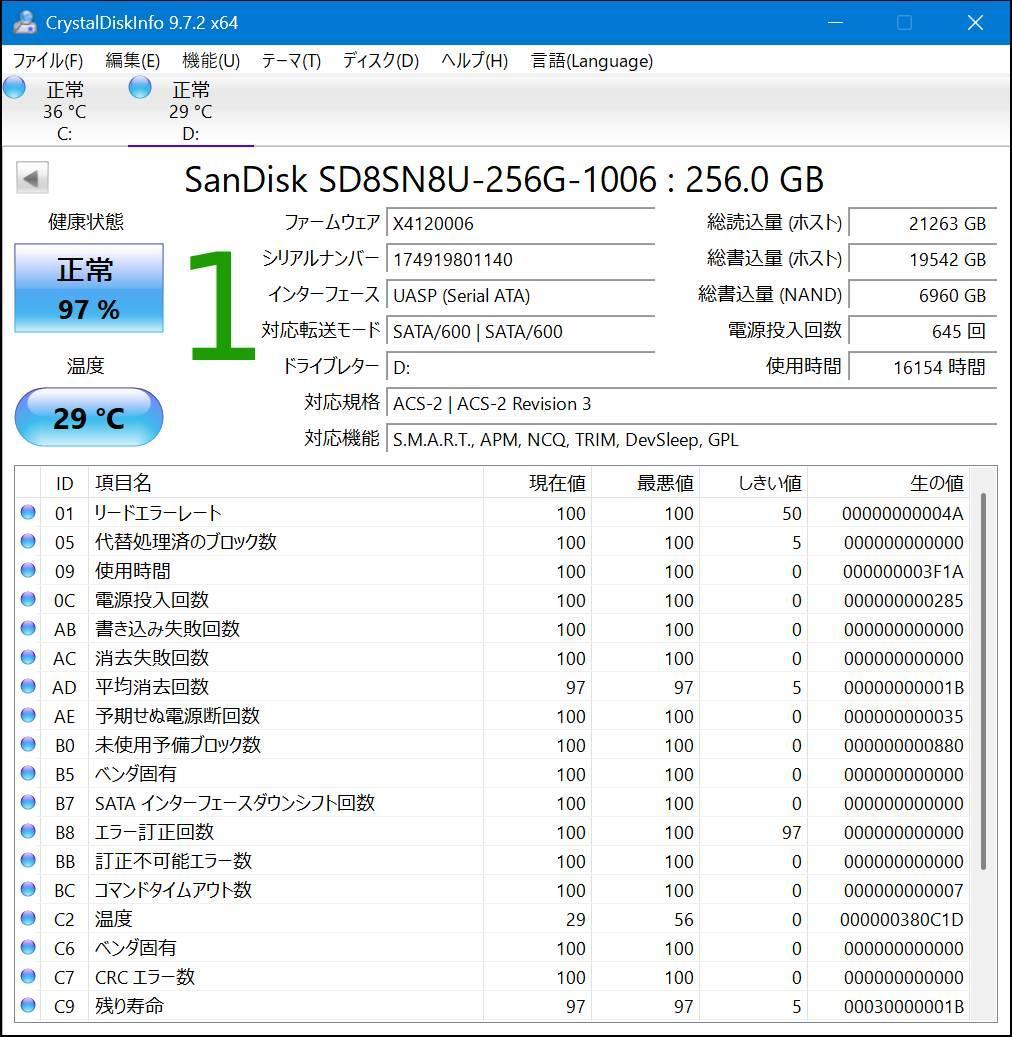This screenshot has height=1037, width=1012.
Task: Switch to the D: drive tab
Action: (189, 110)
